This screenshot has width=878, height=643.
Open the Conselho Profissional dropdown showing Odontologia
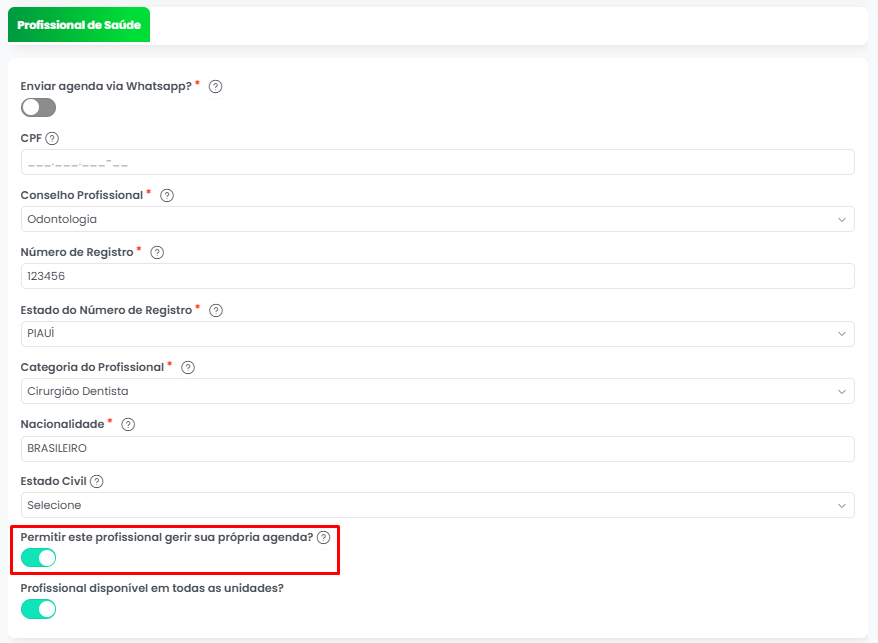(x=437, y=219)
